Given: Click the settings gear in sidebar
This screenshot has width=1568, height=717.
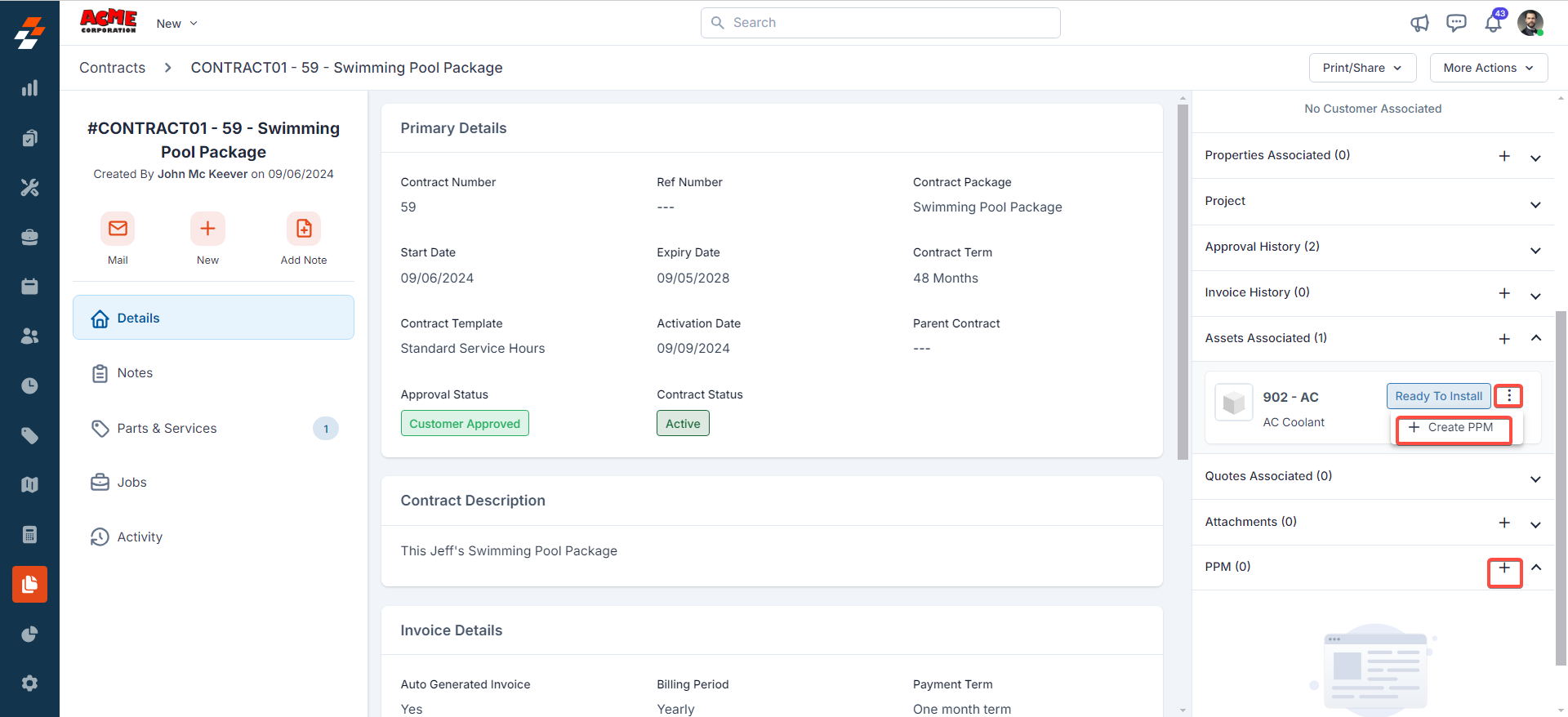Looking at the screenshot, I should point(29,684).
